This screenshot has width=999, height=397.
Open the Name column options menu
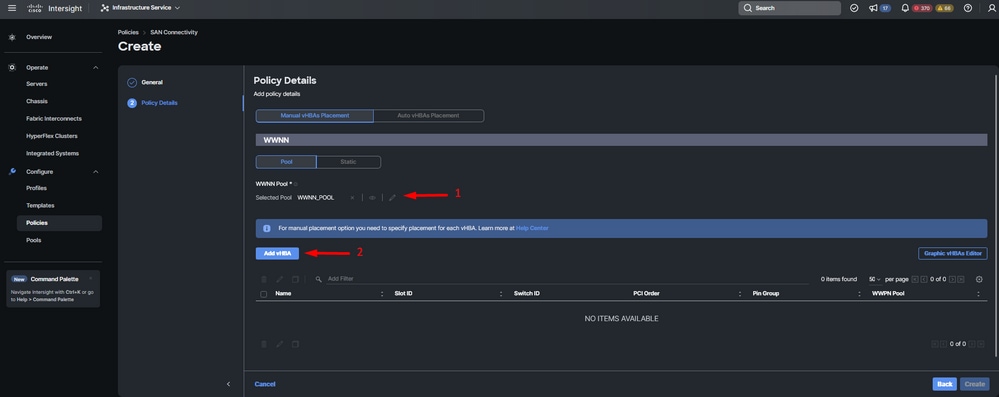(x=382, y=294)
